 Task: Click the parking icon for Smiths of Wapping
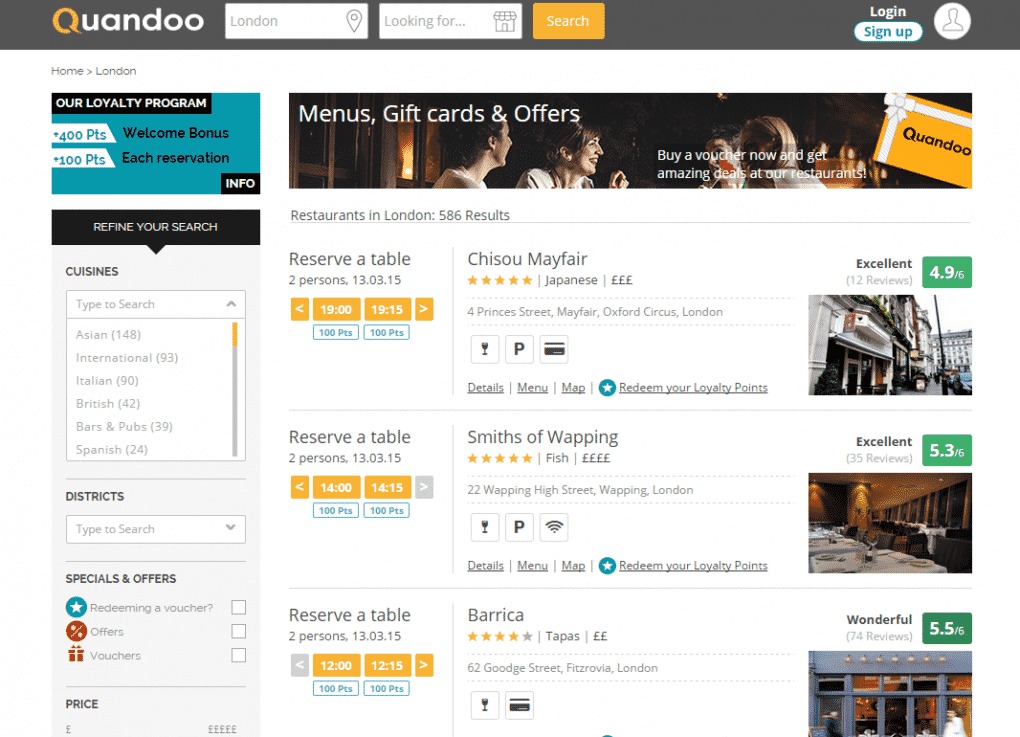[x=519, y=527]
